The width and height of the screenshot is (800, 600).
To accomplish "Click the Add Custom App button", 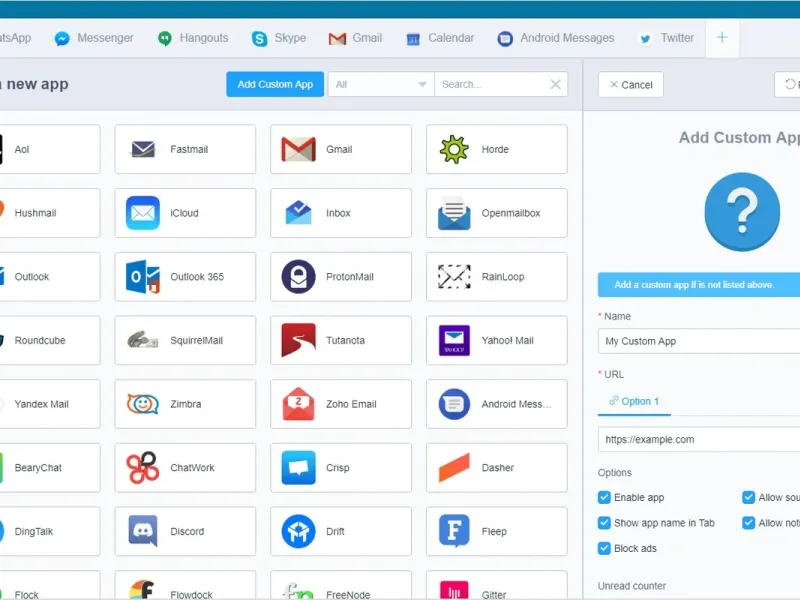I will tap(275, 84).
